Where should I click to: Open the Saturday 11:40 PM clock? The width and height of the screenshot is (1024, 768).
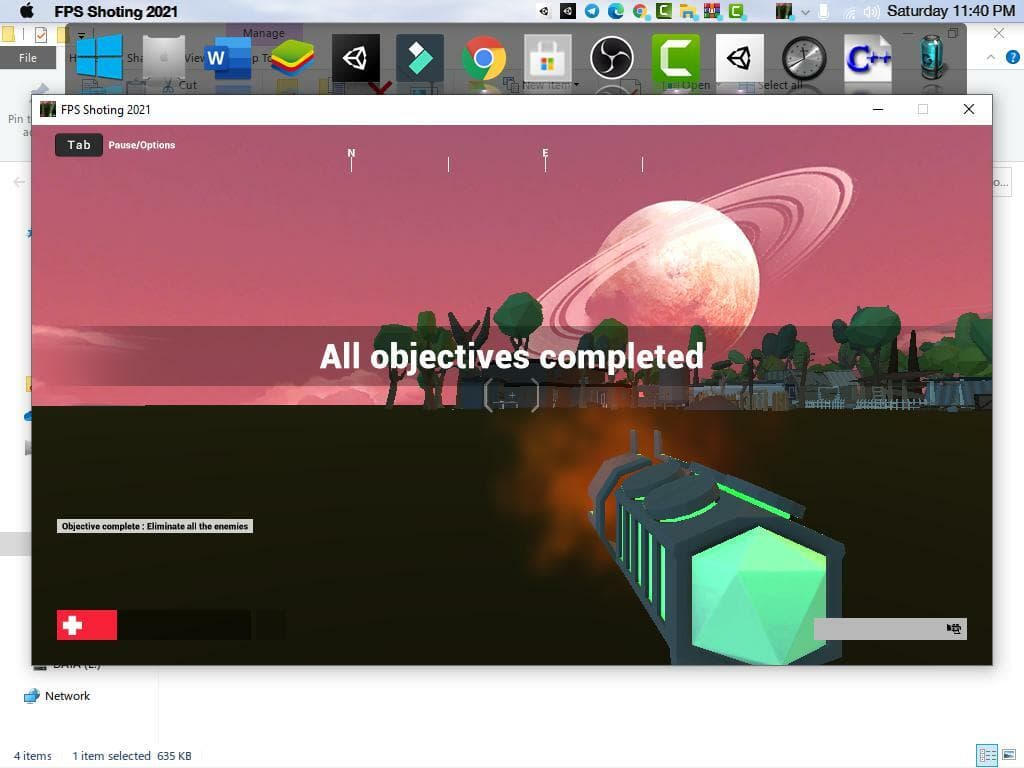point(951,11)
